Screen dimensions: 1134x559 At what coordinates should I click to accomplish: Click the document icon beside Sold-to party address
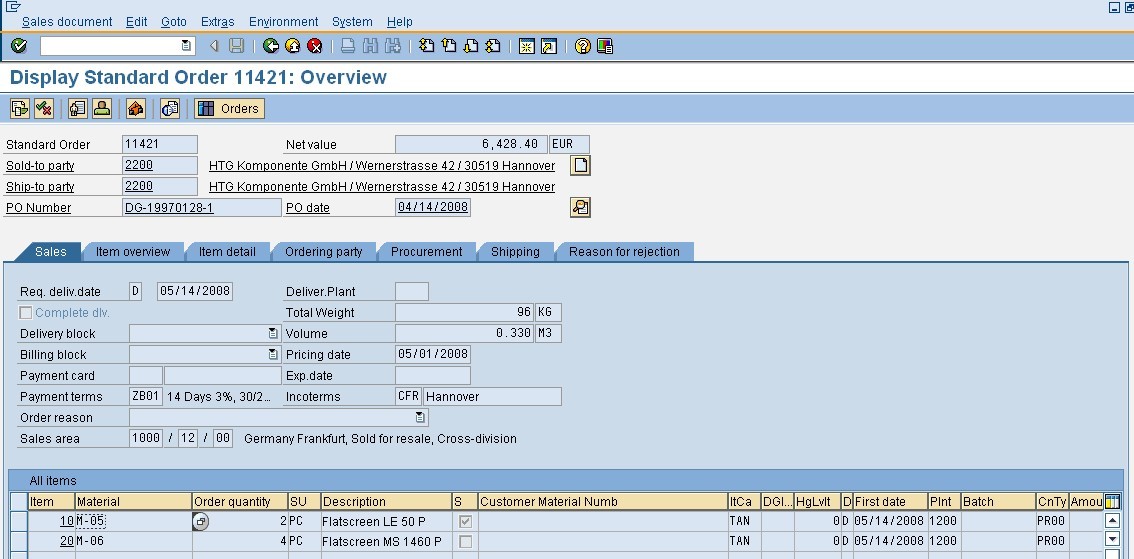click(580, 166)
